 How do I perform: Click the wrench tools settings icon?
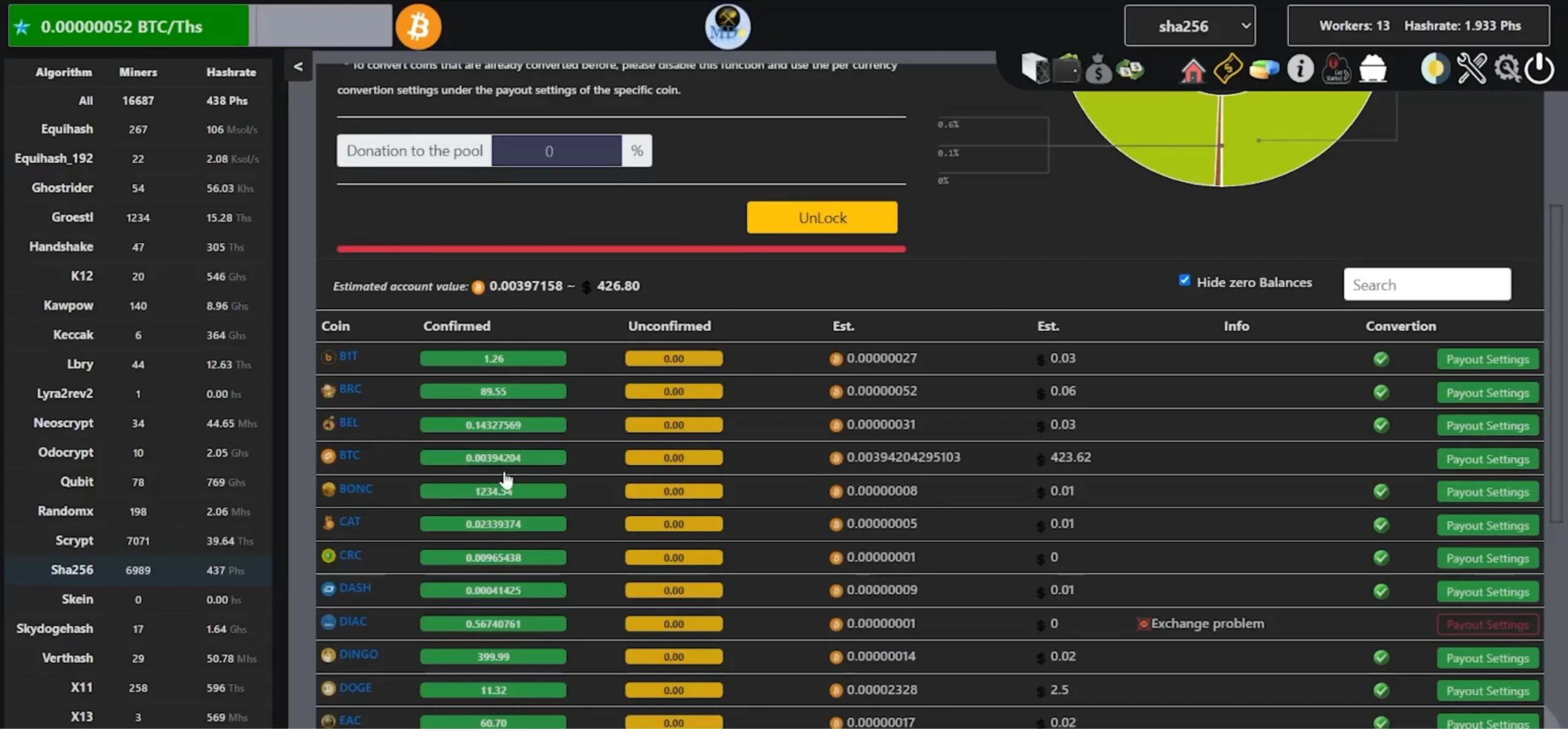1472,68
